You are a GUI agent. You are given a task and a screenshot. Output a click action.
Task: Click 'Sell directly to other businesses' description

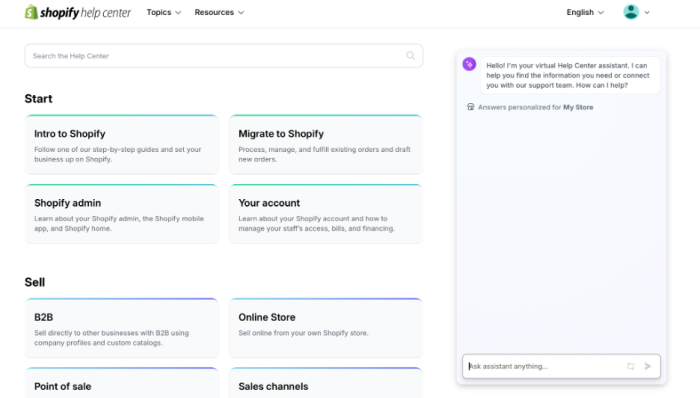tap(112, 338)
